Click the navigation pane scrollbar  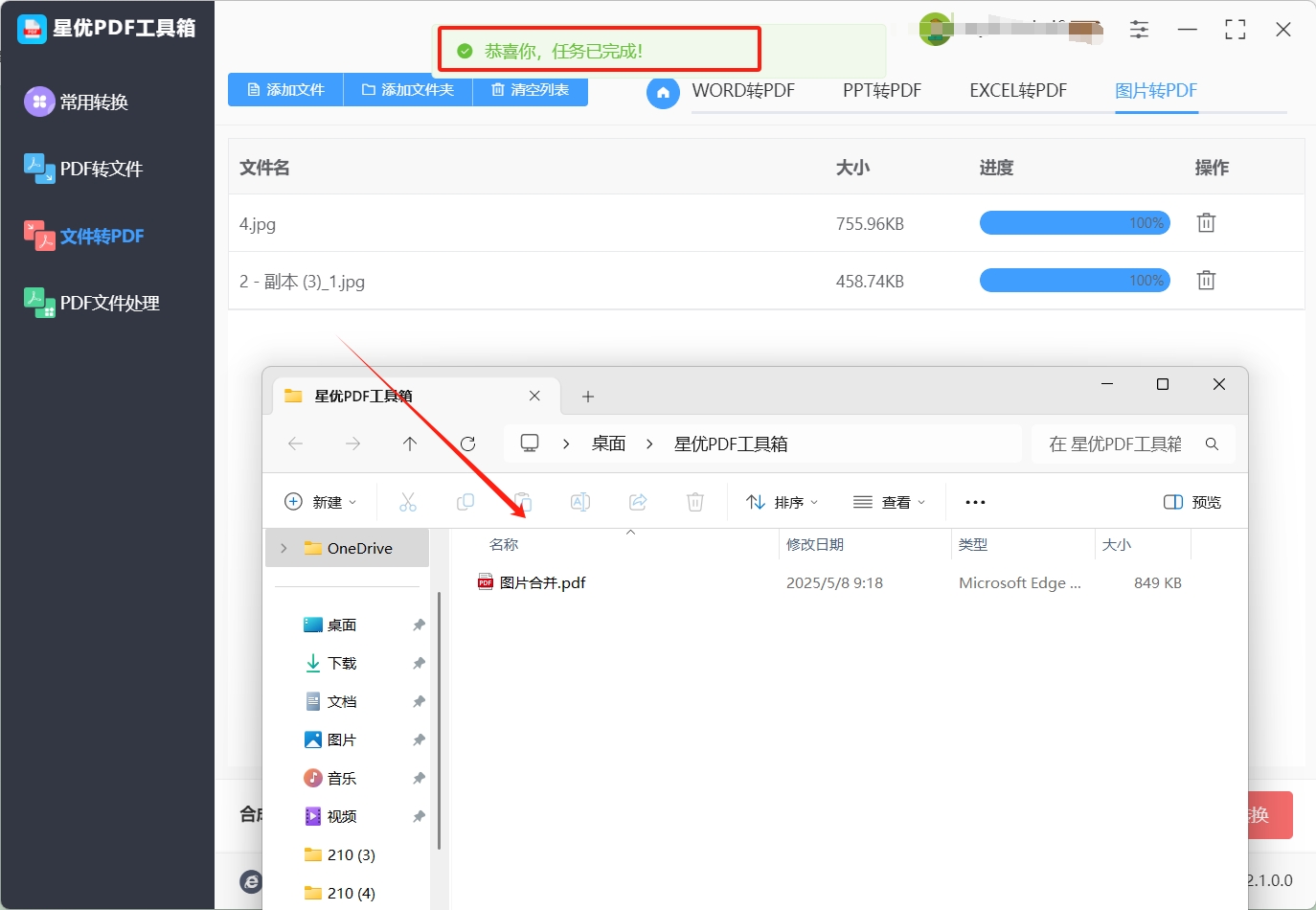click(x=439, y=720)
